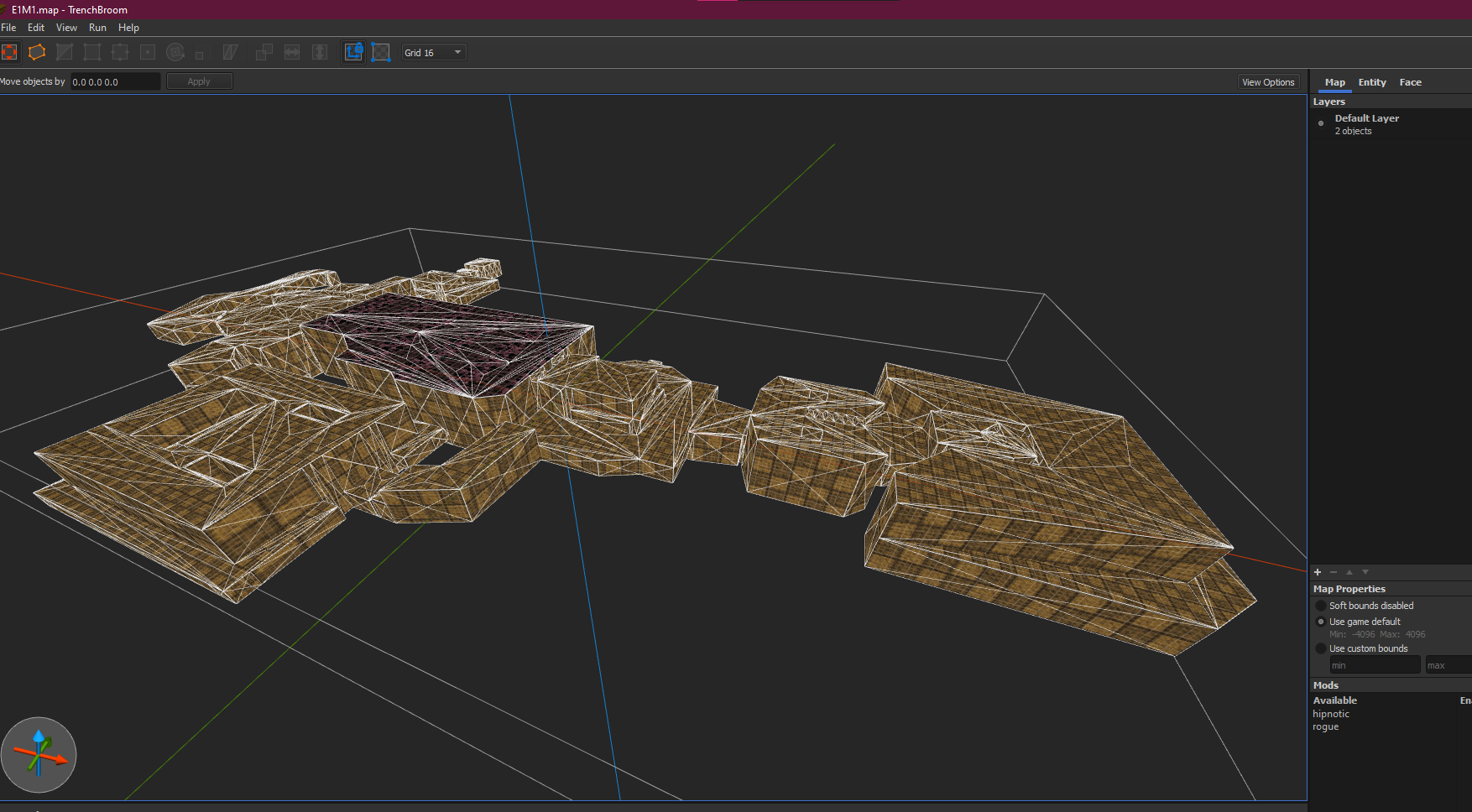Select the hipnotic mod
The width and height of the screenshot is (1472, 812).
(1331, 714)
